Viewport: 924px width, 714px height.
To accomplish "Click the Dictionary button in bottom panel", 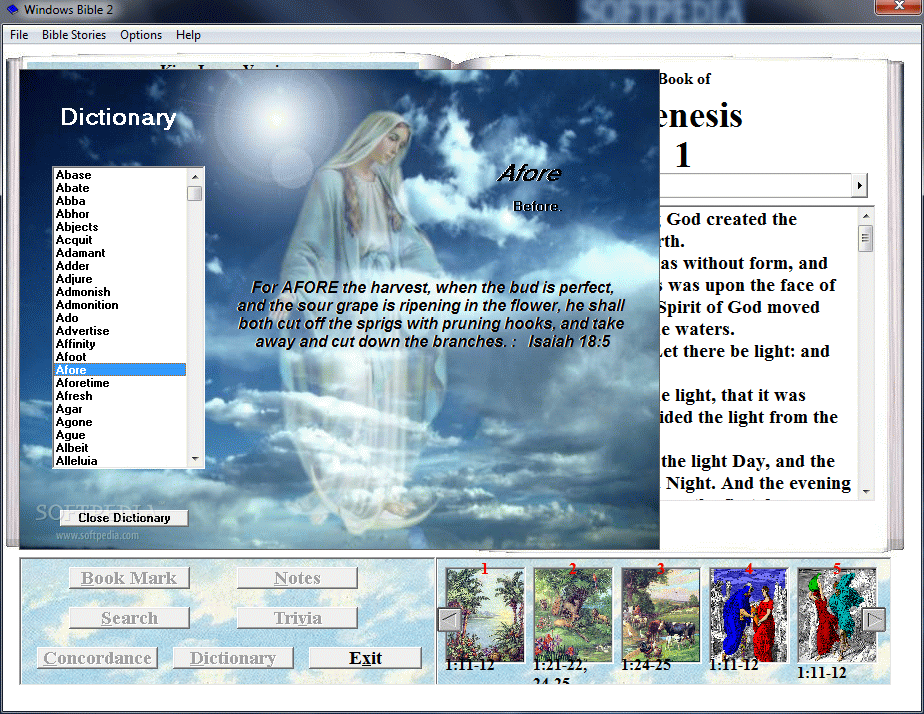I will click(233, 658).
